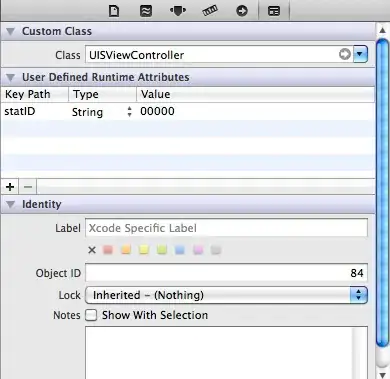Click the scrollbar up arrow
390x379 pixels.
[x=383, y=30]
